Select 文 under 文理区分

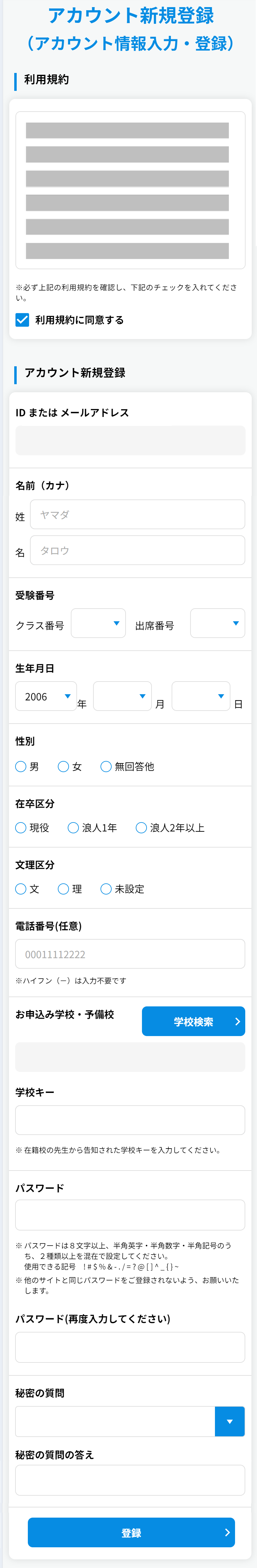click(x=21, y=889)
